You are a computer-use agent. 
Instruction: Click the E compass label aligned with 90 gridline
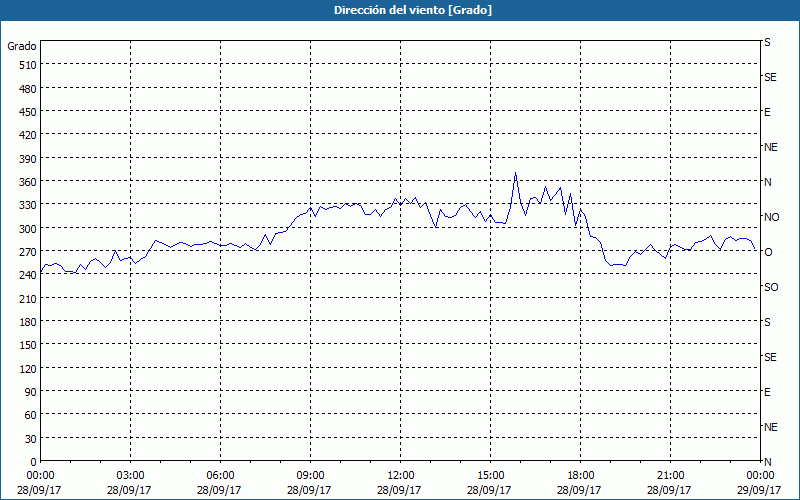[767, 392]
